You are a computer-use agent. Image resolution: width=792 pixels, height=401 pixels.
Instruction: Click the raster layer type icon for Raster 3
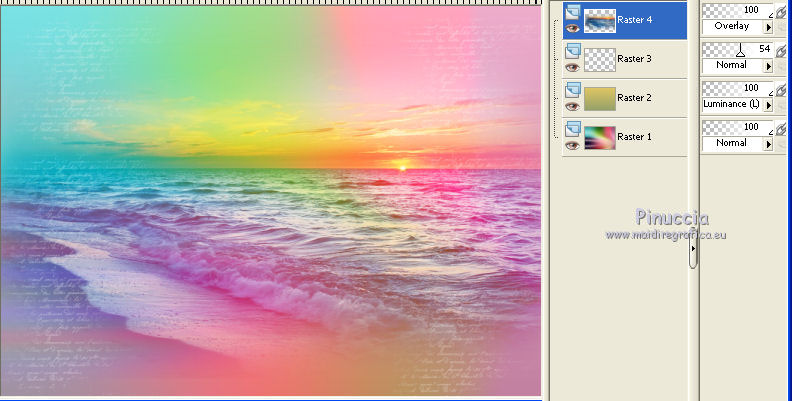[572, 51]
